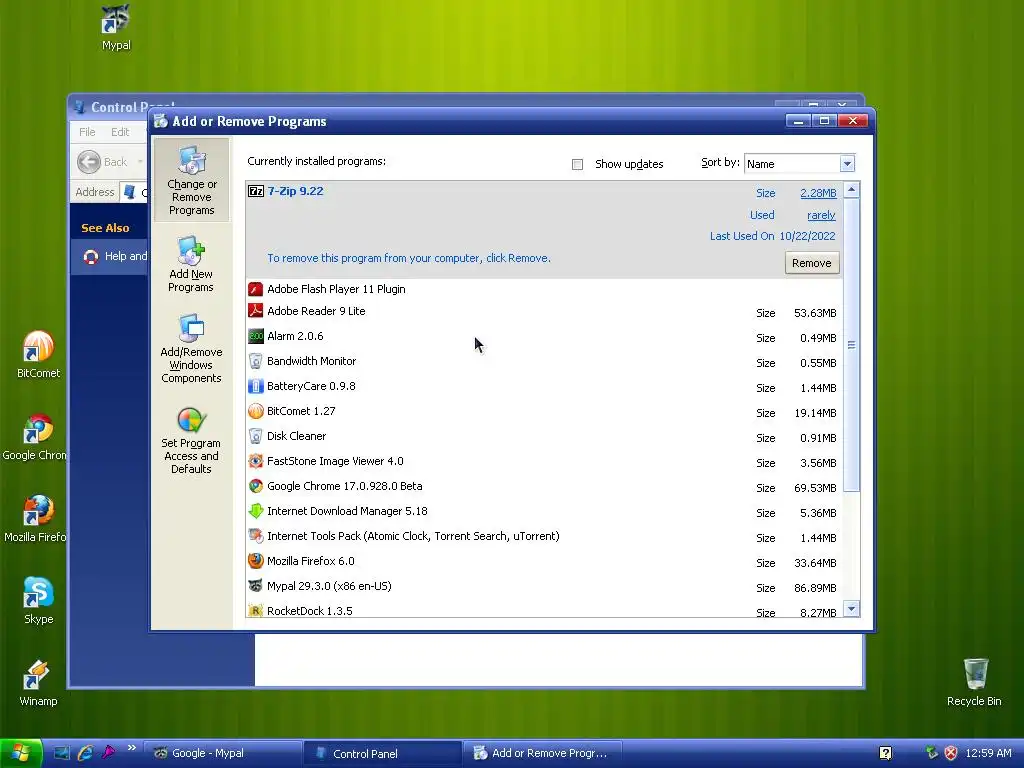Select Adobe Reader 9 Lite entry
This screenshot has width=1024, height=768.
(545, 312)
